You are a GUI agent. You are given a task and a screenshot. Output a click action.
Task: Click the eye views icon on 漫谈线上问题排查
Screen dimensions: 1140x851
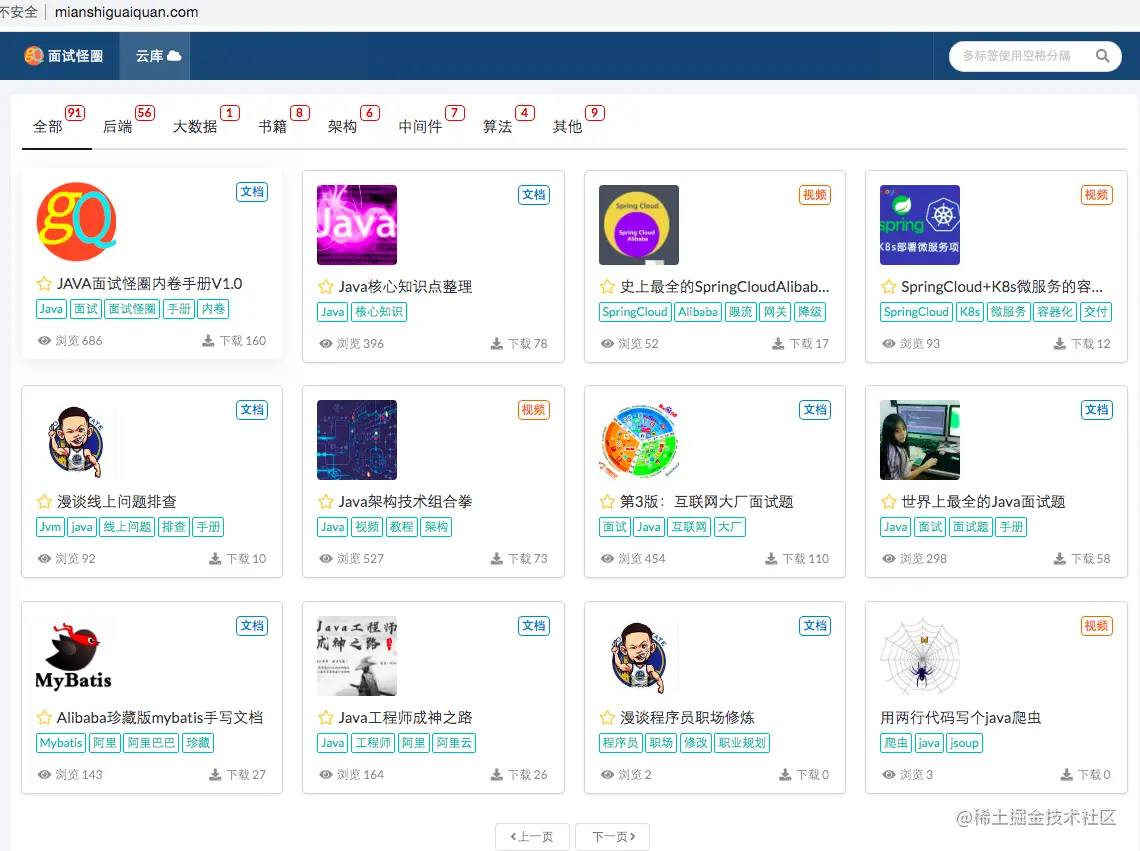(44, 559)
